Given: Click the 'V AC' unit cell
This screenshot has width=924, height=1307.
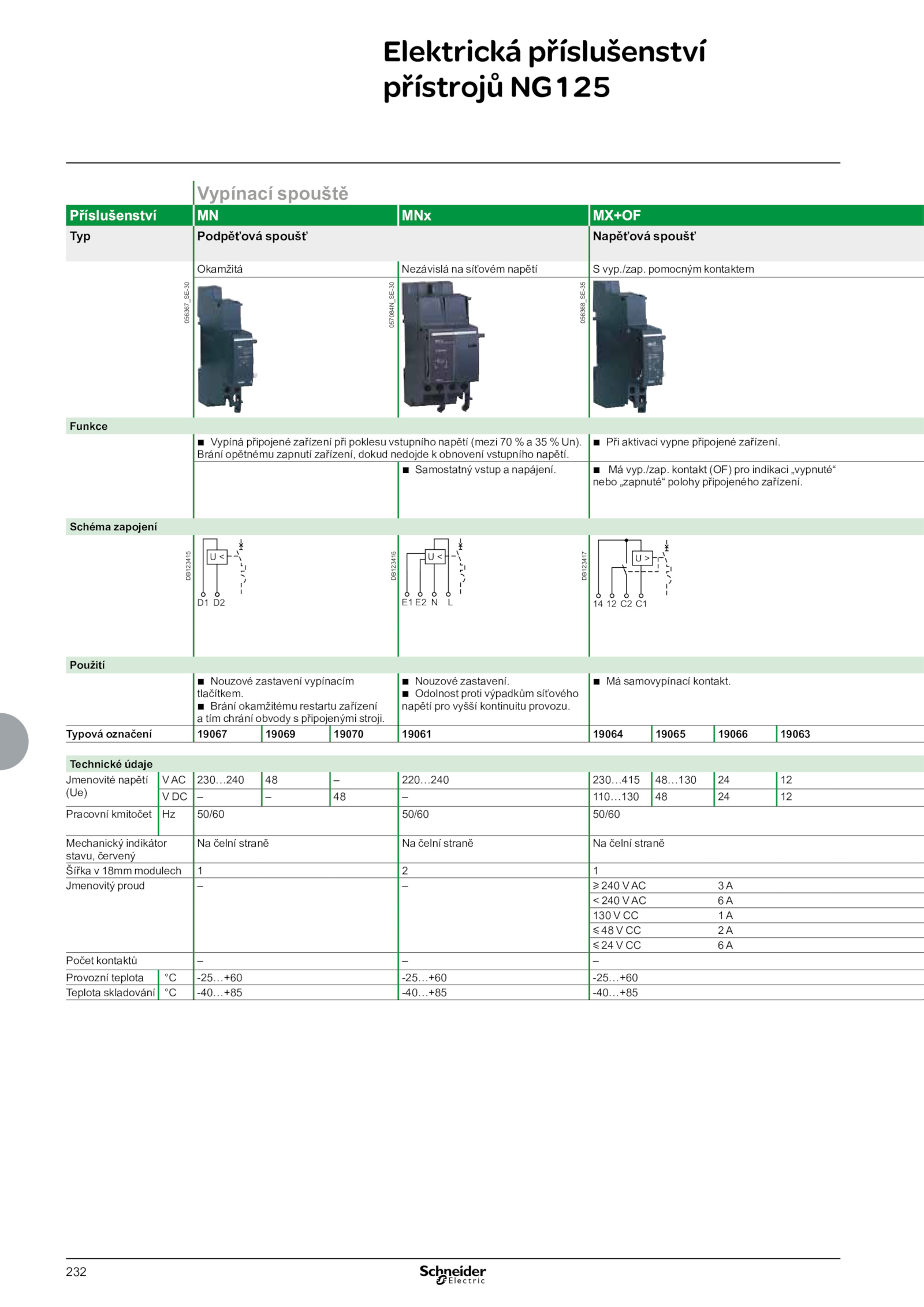Looking at the screenshot, I should [x=174, y=780].
